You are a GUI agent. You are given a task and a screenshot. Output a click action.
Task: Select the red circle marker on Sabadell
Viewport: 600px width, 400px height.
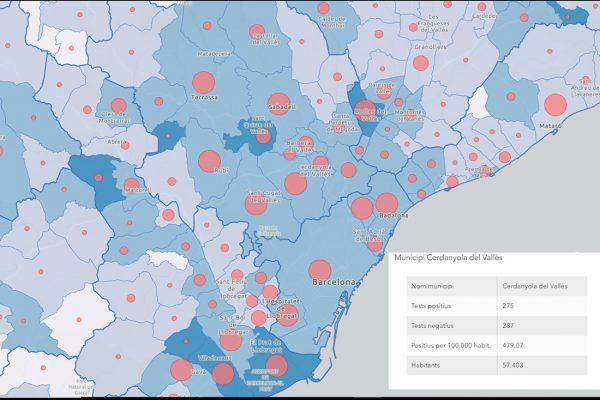(x=279, y=104)
